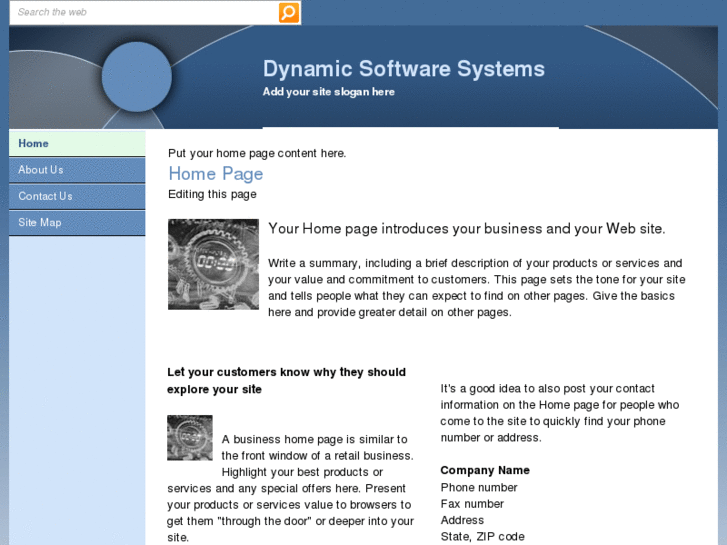Click the 'Fax number' contact line
This screenshot has width=727, height=545.
tap(472, 504)
